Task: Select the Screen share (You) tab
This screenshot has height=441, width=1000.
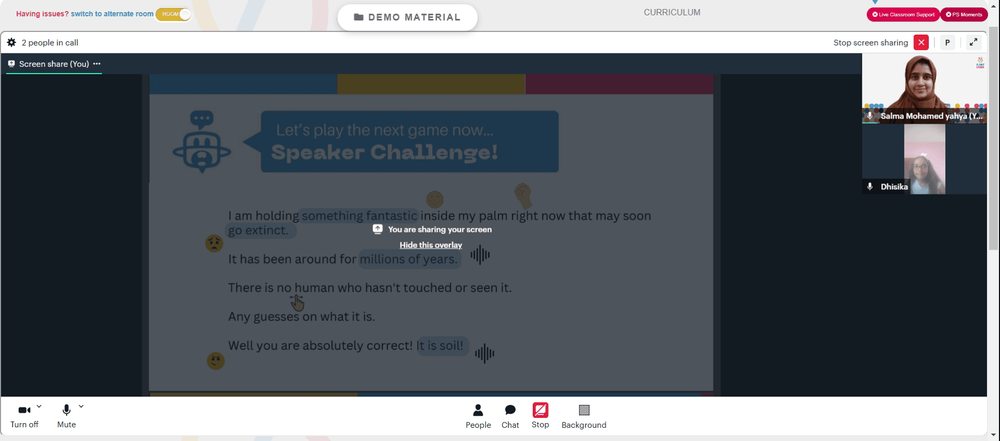Action: (x=54, y=64)
